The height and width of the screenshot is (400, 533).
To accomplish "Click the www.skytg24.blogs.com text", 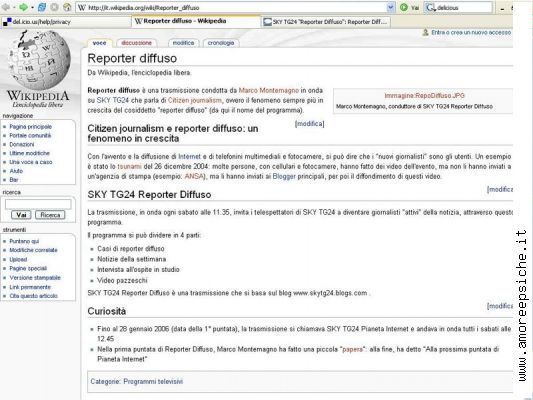I will pyautogui.click(x=330, y=293).
